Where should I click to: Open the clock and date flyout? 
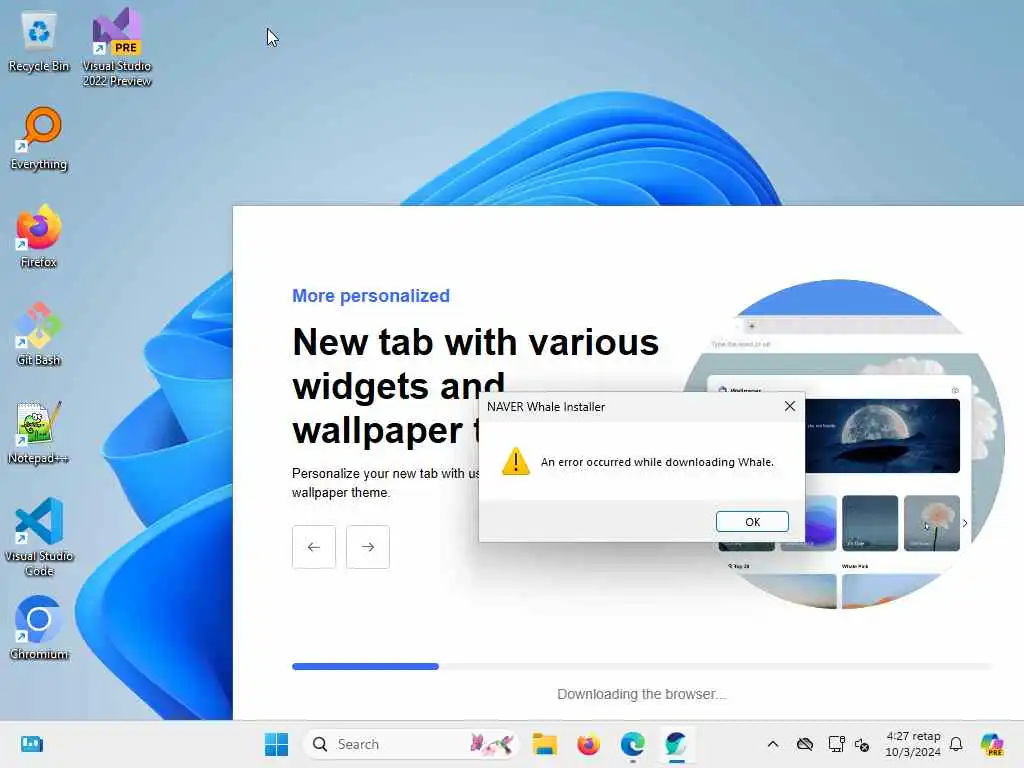coord(913,744)
